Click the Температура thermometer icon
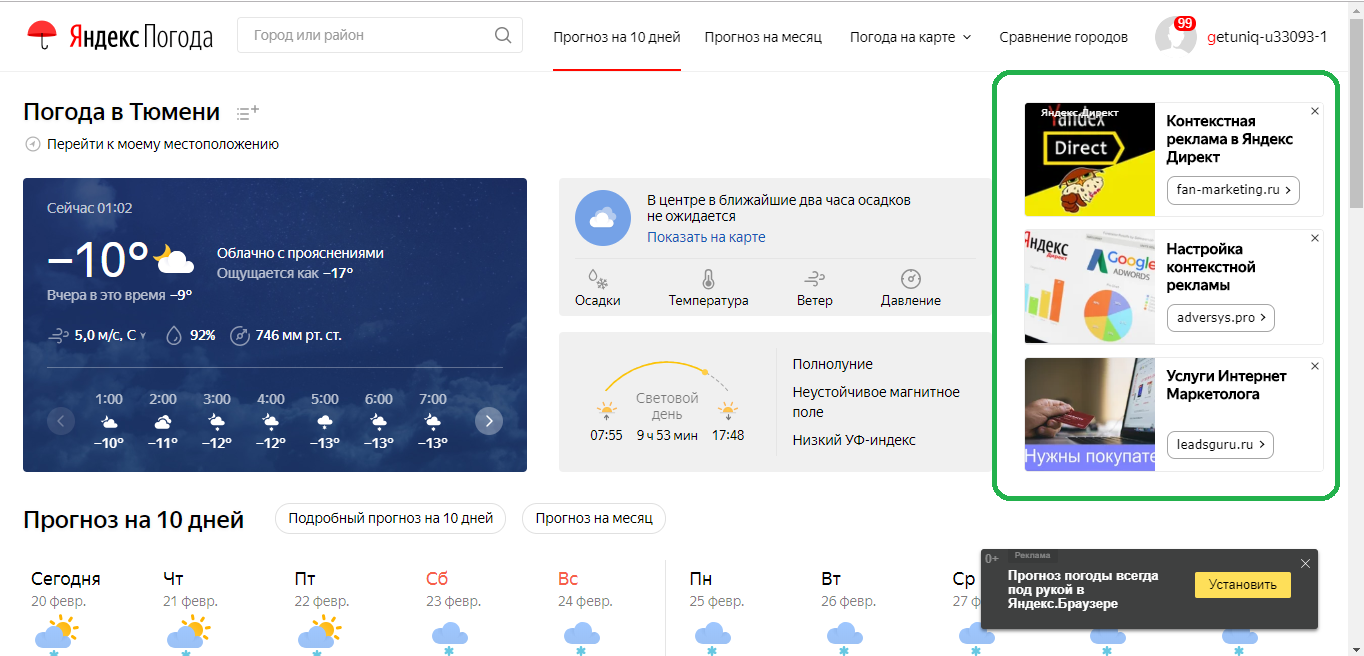The height and width of the screenshot is (656, 1364). pyautogui.click(x=708, y=279)
